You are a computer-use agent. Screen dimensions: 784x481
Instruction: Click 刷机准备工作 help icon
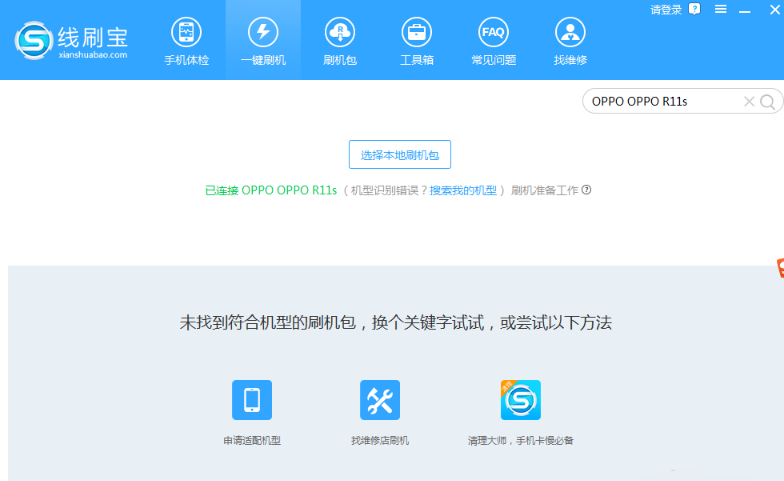586,190
